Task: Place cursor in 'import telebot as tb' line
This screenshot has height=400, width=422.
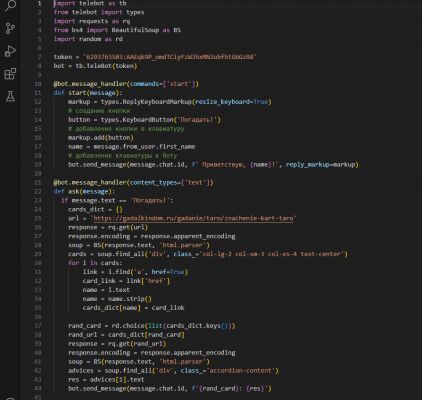Action: (90, 3)
